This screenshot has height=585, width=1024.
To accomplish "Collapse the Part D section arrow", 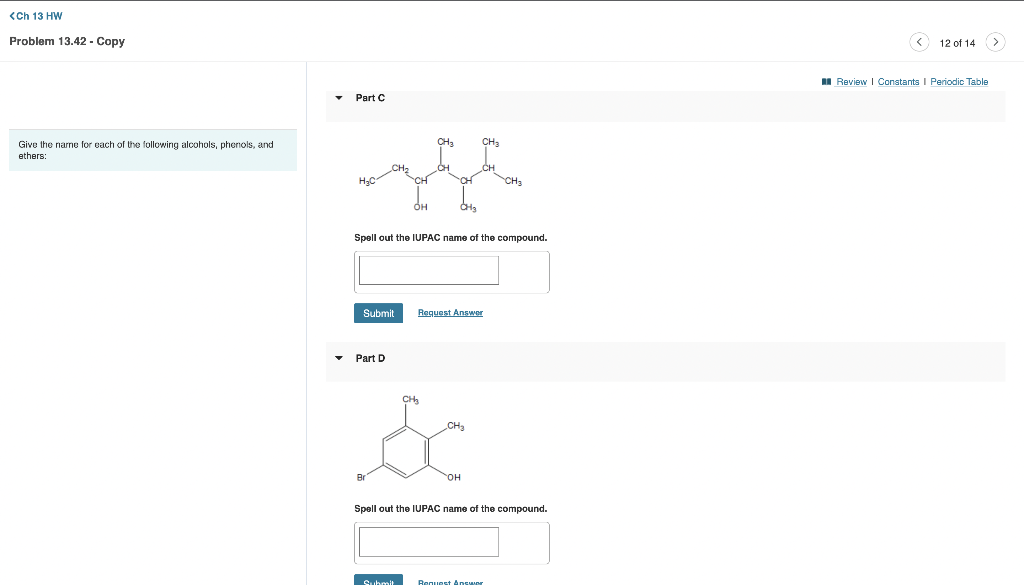I will click(338, 358).
